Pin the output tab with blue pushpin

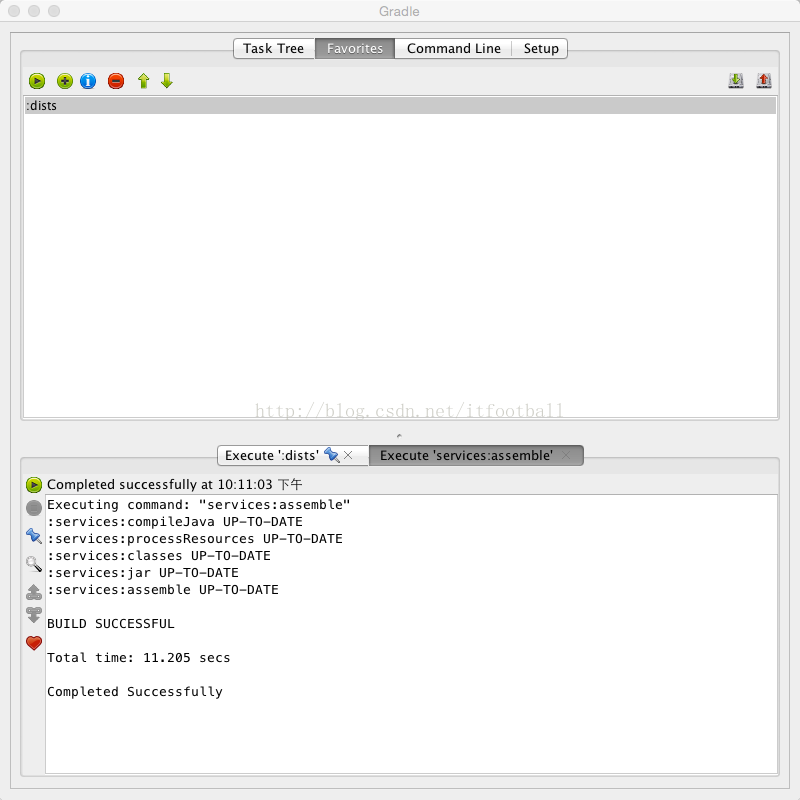click(x=34, y=536)
